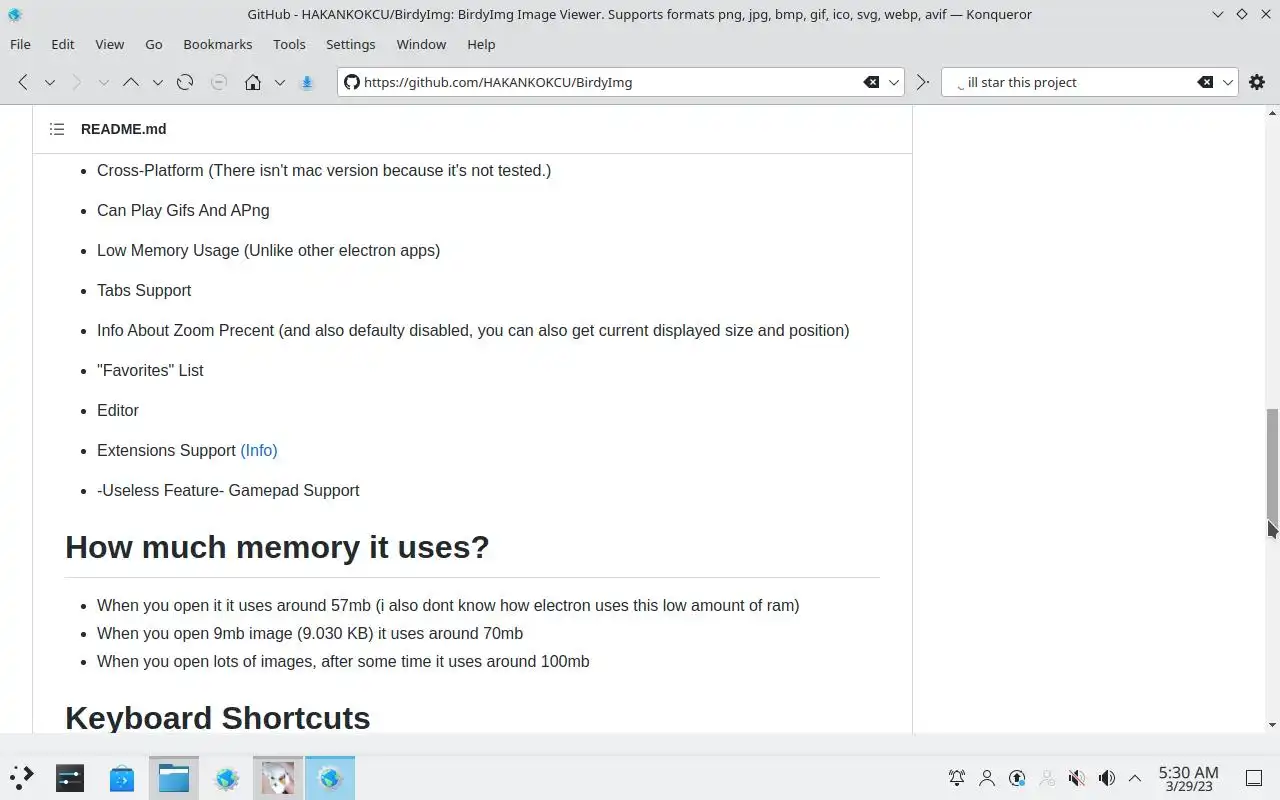
Task: Toggle the muted audio tray icon
Action: [x=1076, y=778]
